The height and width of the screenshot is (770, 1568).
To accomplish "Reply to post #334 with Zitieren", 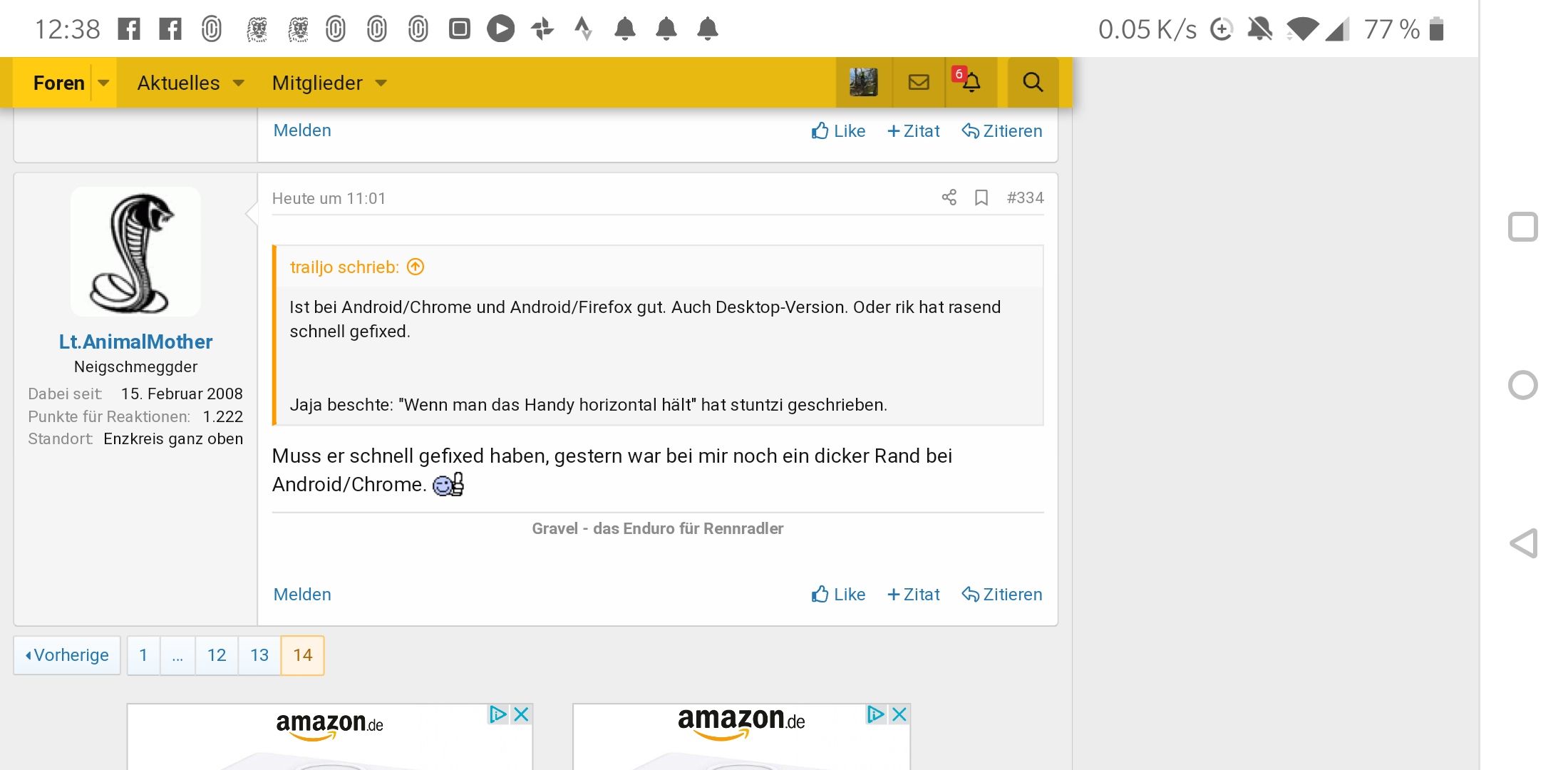I will (1001, 594).
